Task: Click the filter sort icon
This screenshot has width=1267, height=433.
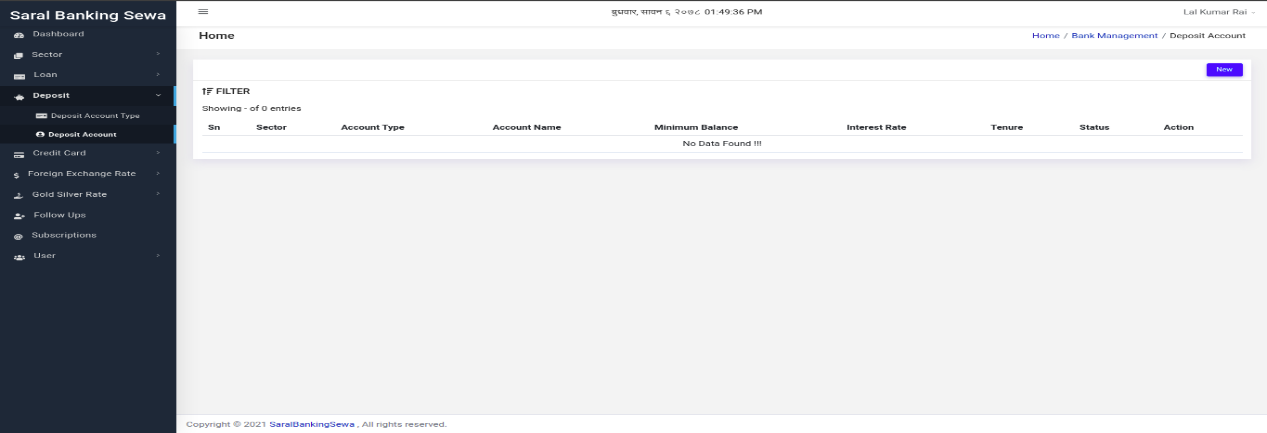Action: [207, 91]
